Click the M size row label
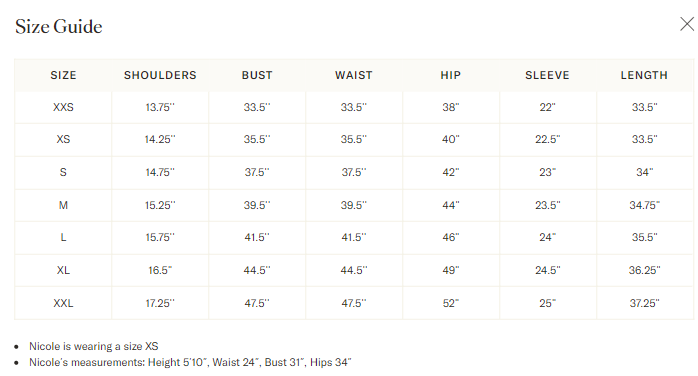The width and height of the screenshot is (698, 376). click(x=63, y=205)
